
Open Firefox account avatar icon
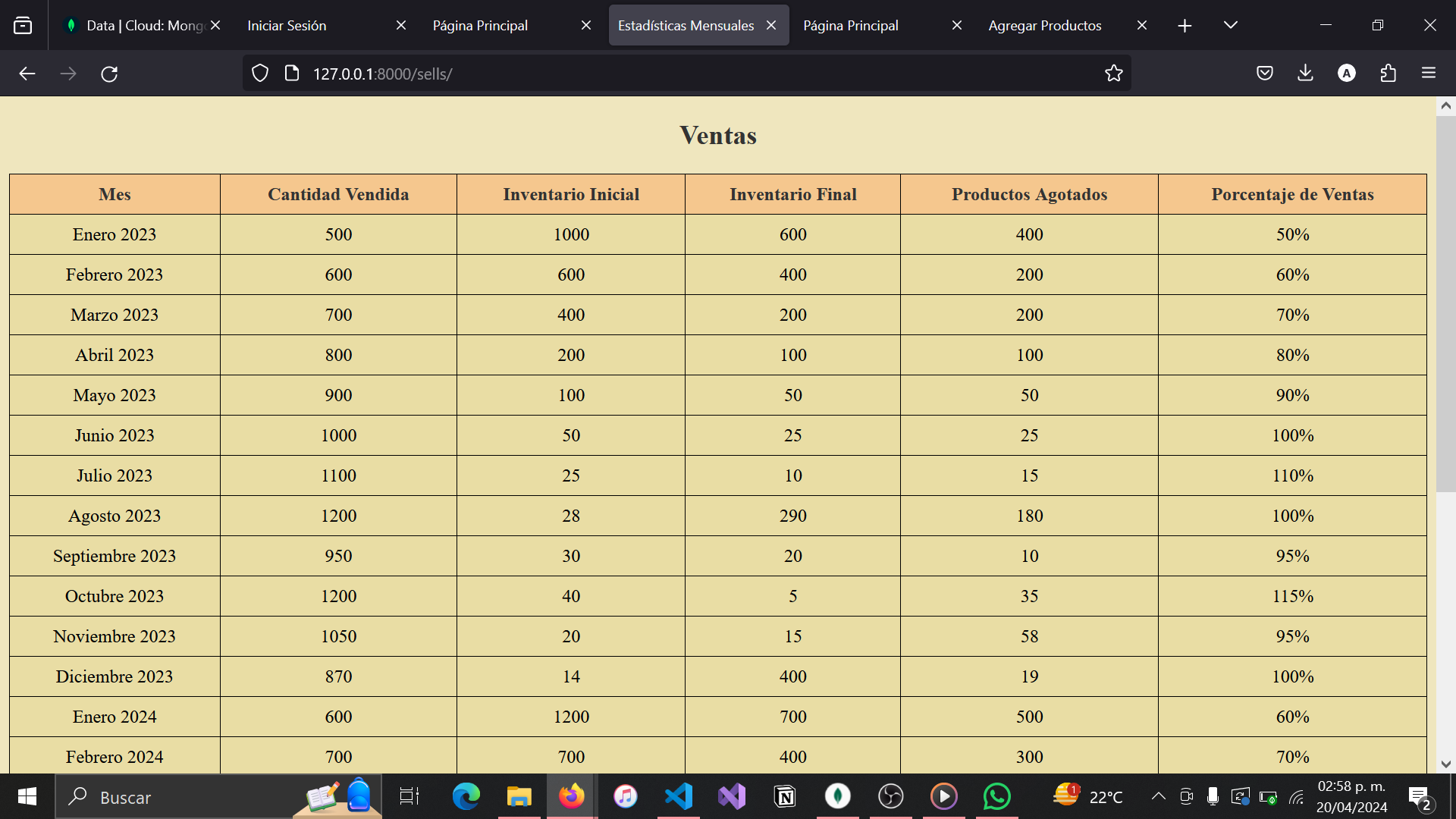click(1347, 74)
